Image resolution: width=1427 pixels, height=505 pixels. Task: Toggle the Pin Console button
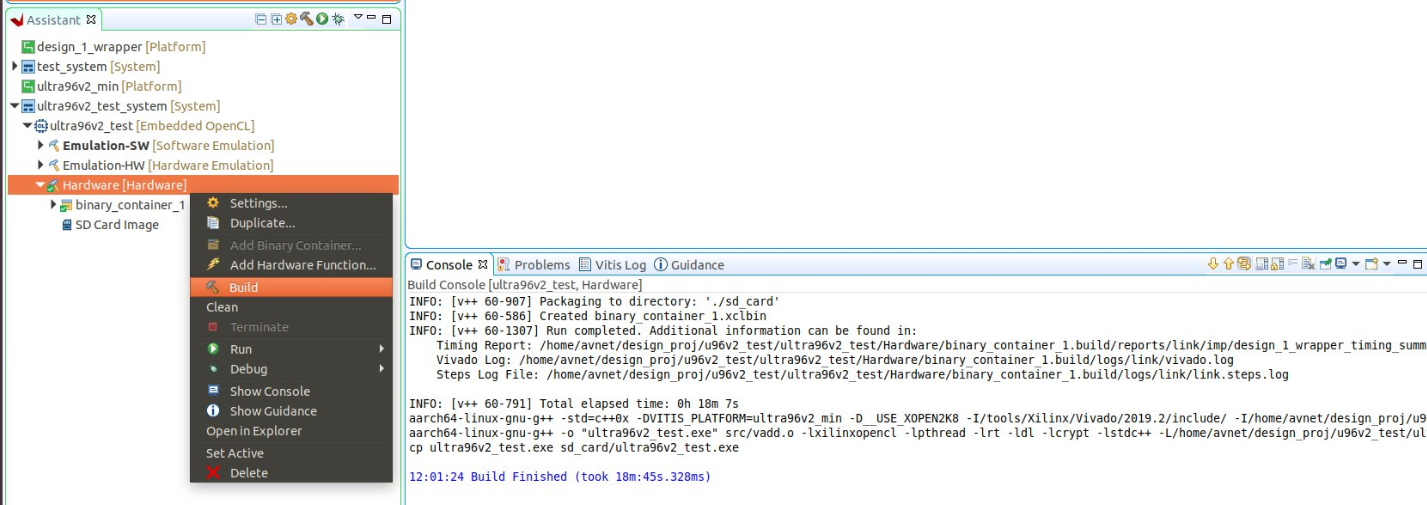point(1325,264)
